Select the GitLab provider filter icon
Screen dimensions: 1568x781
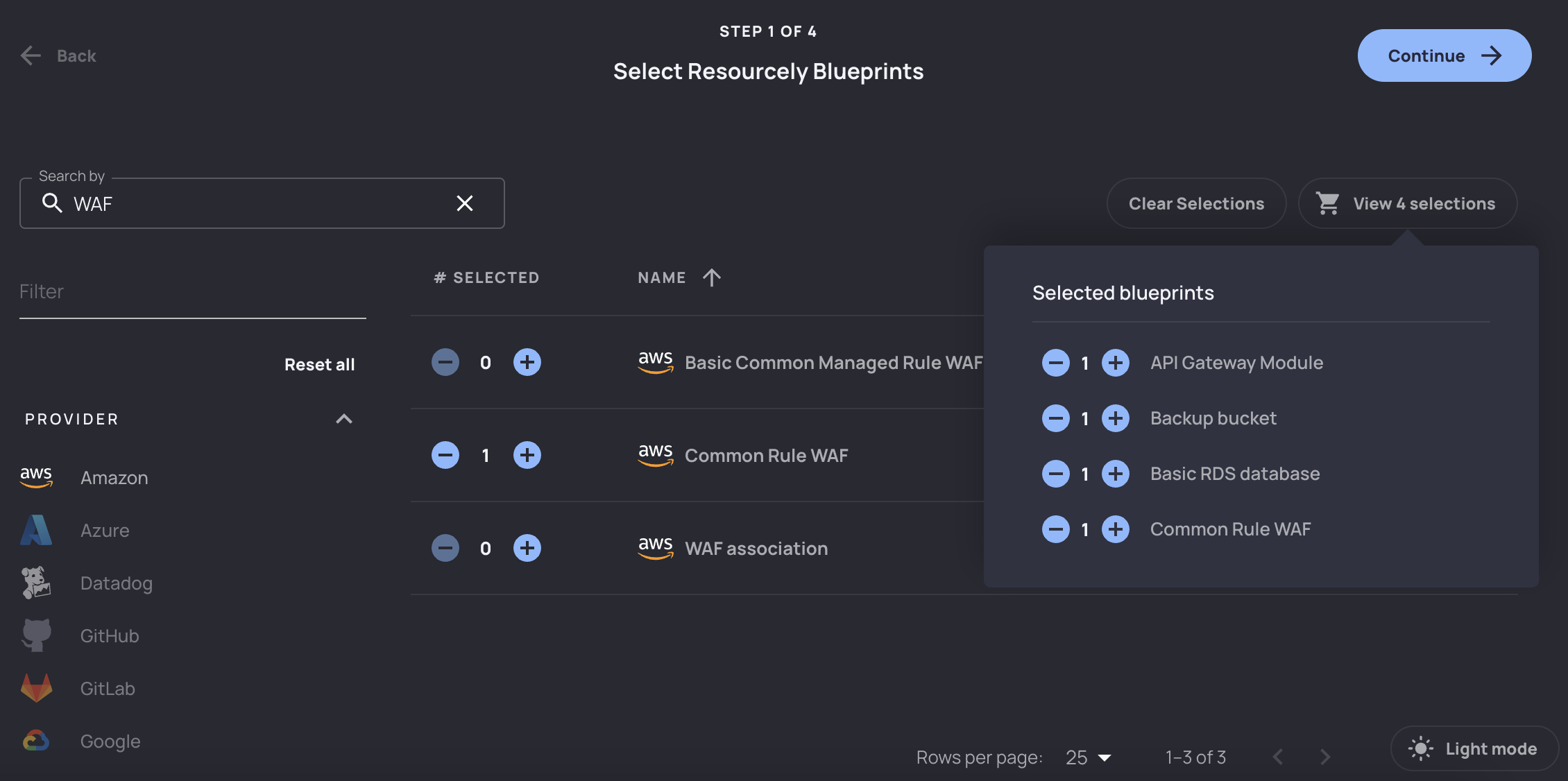[x=36, y=688]
